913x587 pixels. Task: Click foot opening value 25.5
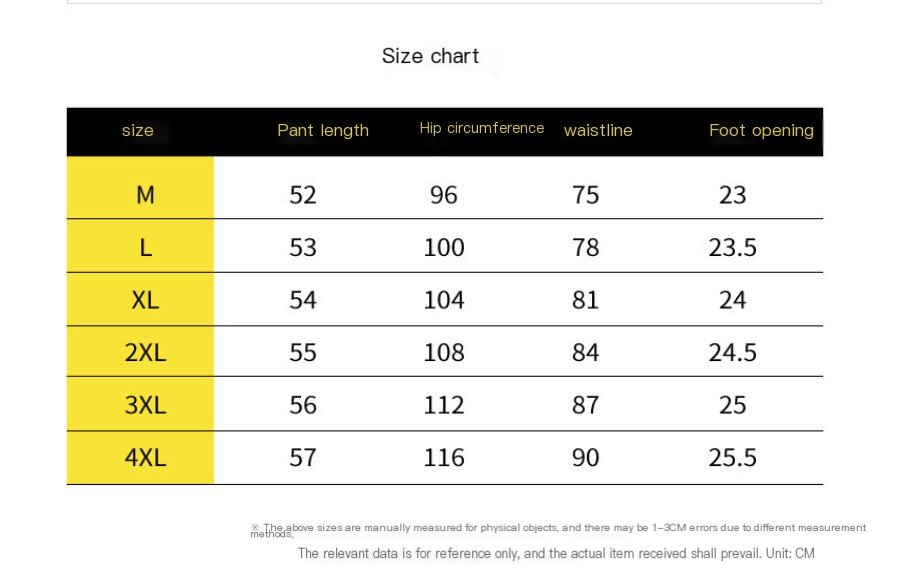tap(732, 458)
